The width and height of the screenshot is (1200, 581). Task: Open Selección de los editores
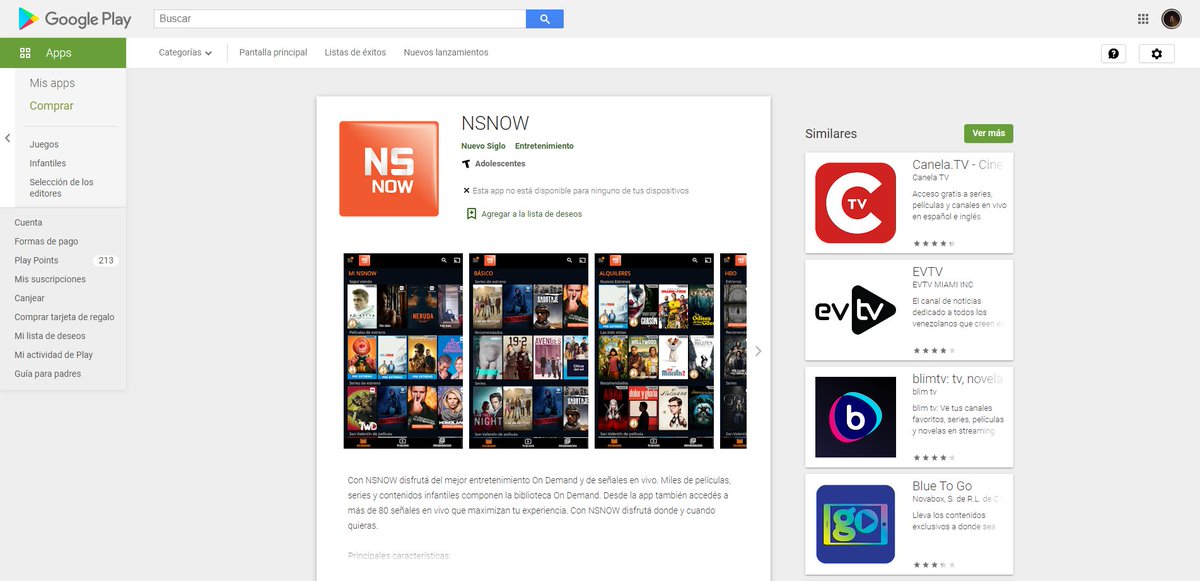[x=61, y=188]
